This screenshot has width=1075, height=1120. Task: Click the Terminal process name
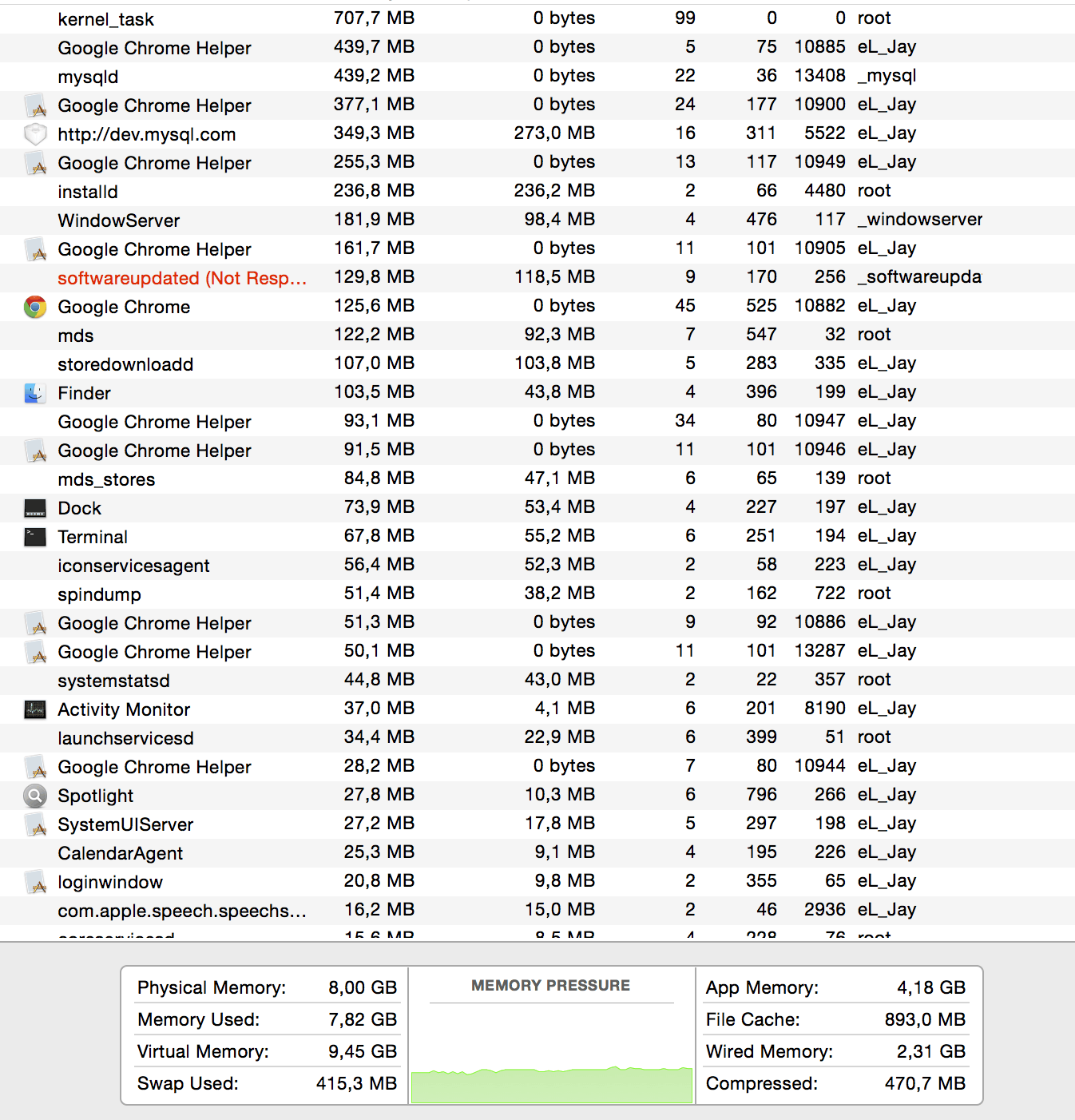tap(93, 537)
